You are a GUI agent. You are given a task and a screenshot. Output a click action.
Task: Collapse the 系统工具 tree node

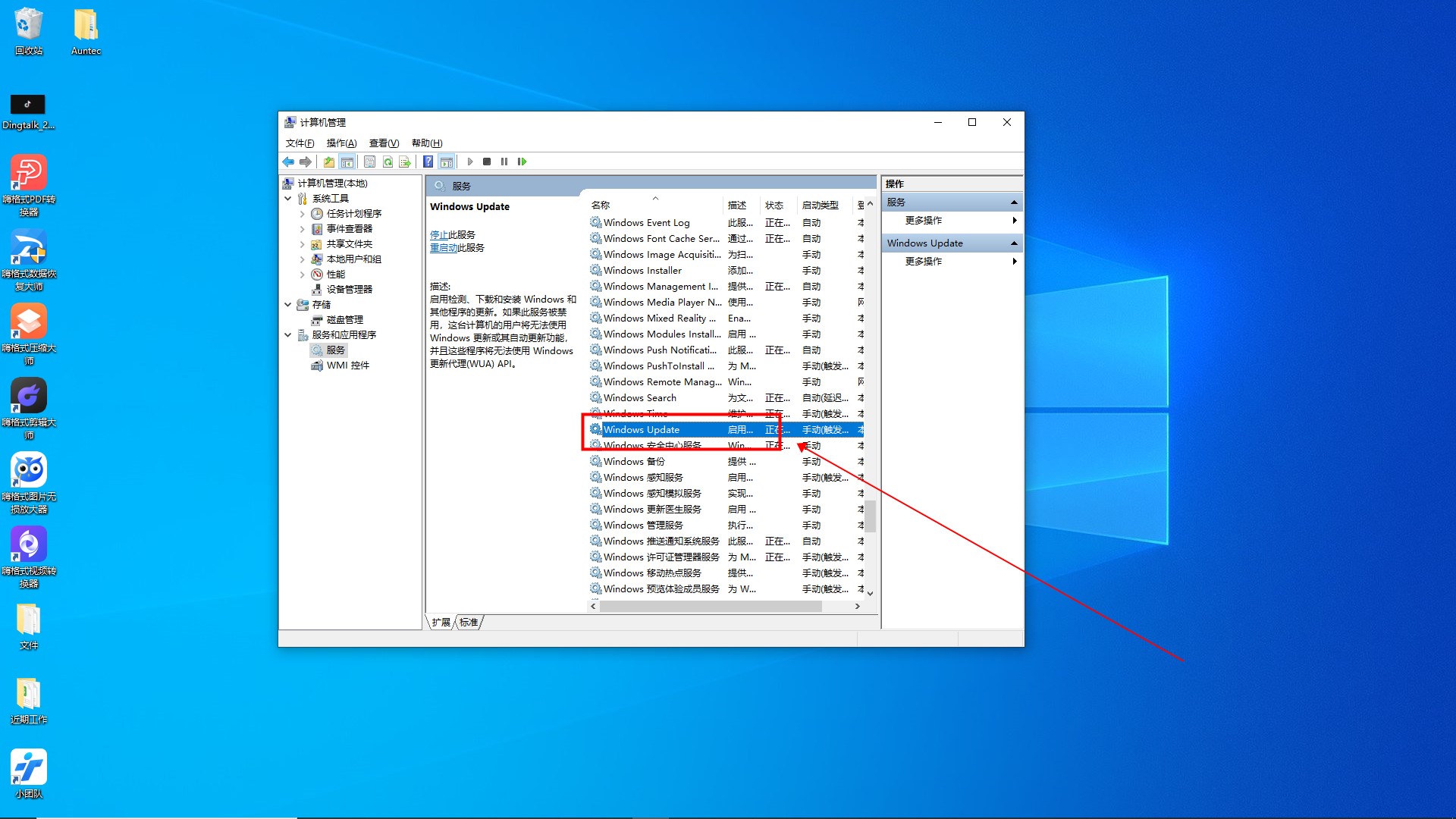tap(288, 199)
